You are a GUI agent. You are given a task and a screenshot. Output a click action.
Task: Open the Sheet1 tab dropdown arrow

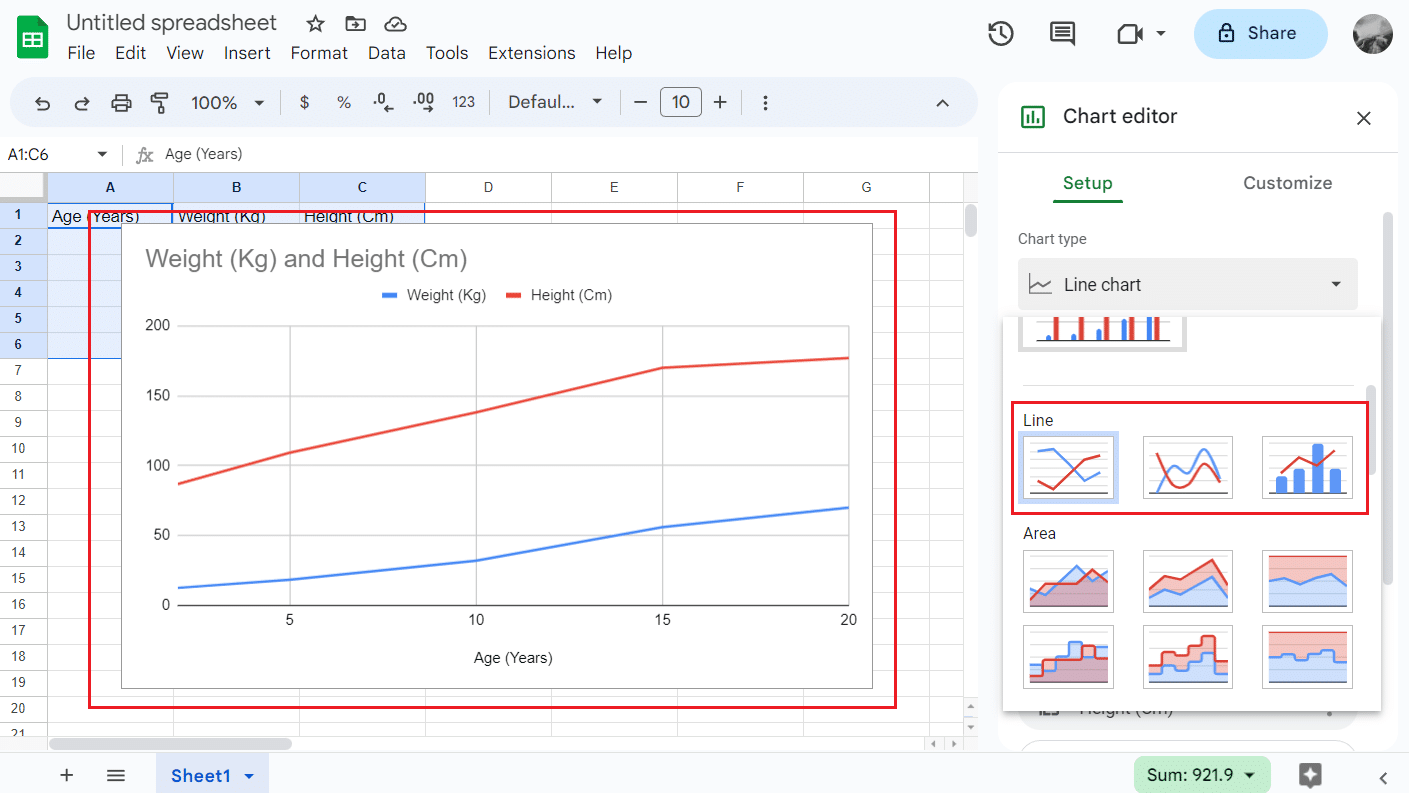pyautogui.click(x=249, y=777)
